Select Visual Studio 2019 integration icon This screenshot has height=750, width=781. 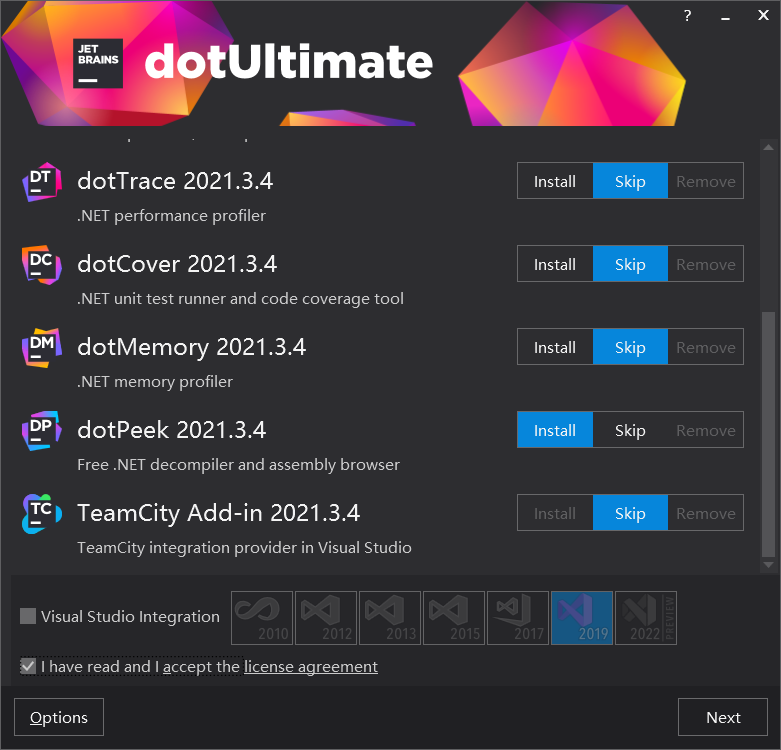(582, 618)
